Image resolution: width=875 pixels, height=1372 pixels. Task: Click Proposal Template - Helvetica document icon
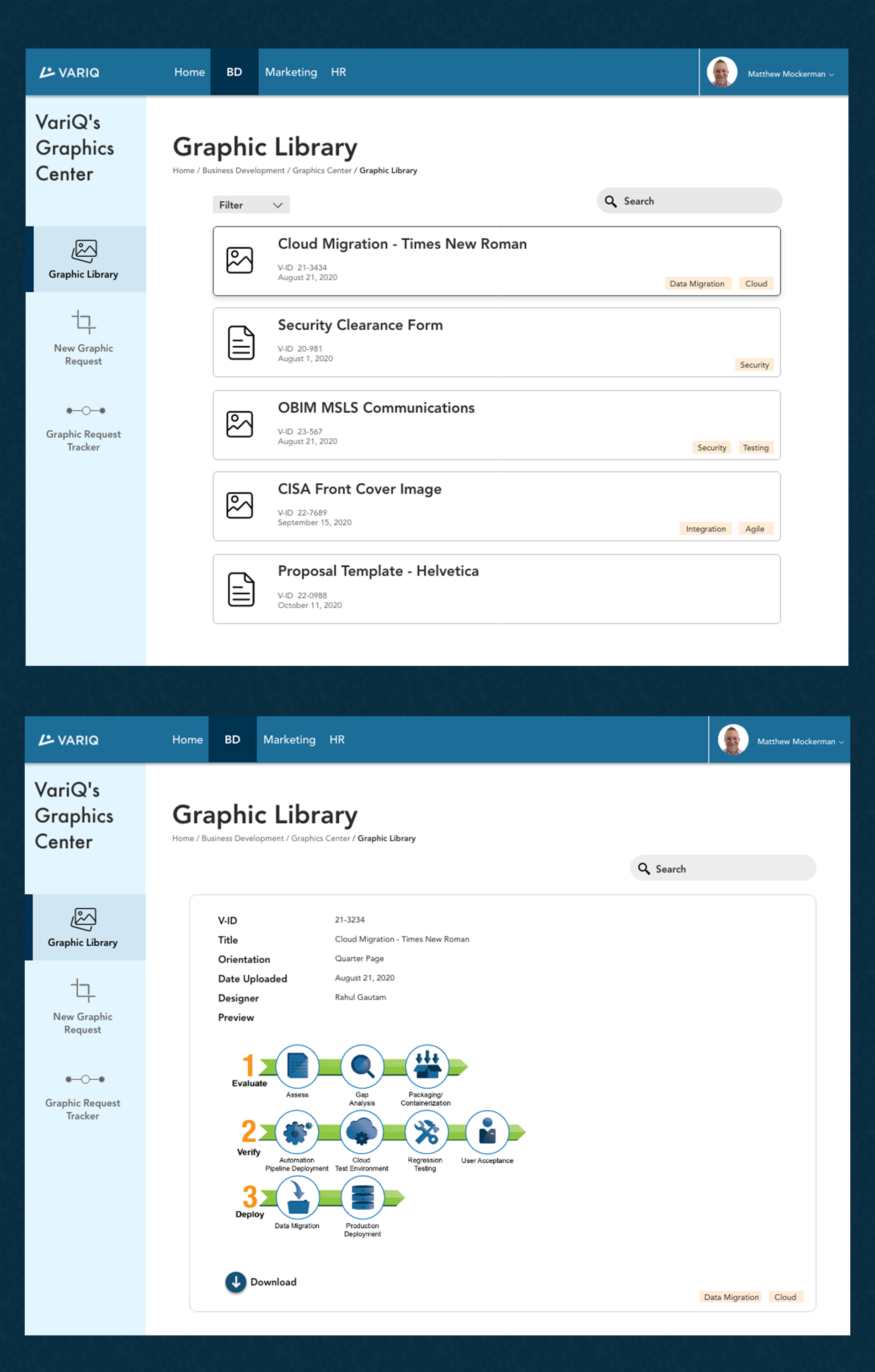(241, 589)
